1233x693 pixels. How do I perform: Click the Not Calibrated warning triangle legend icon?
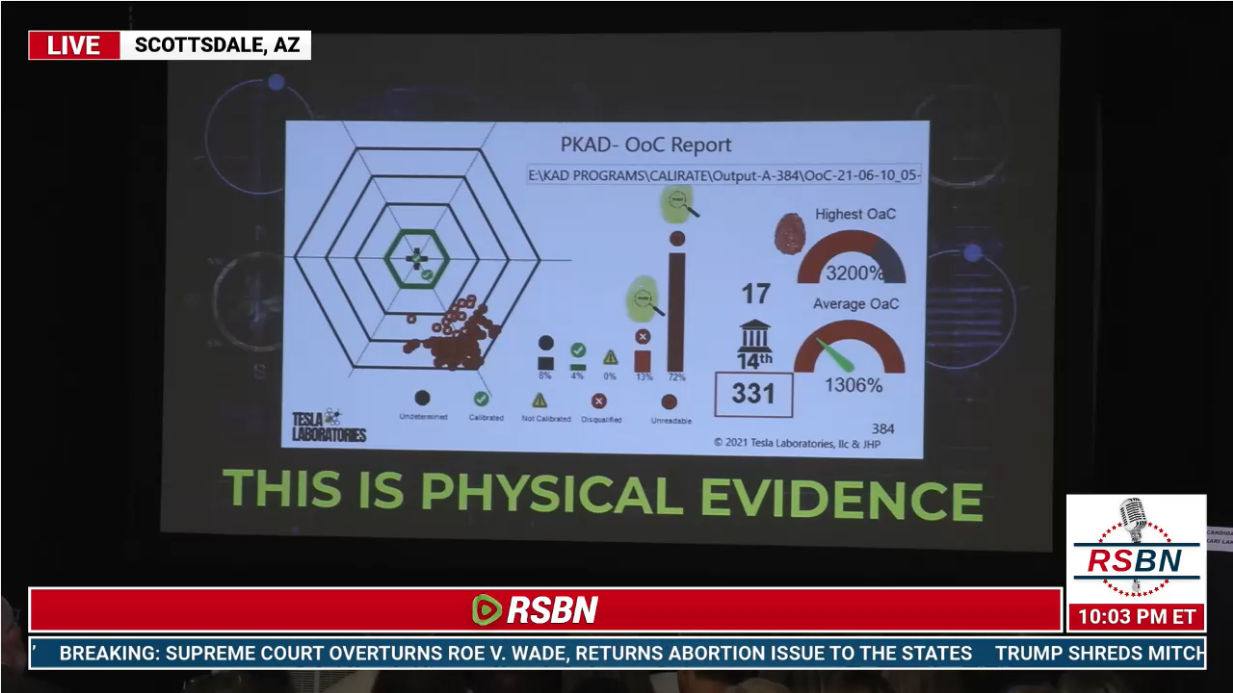click(x=540, y=399)
